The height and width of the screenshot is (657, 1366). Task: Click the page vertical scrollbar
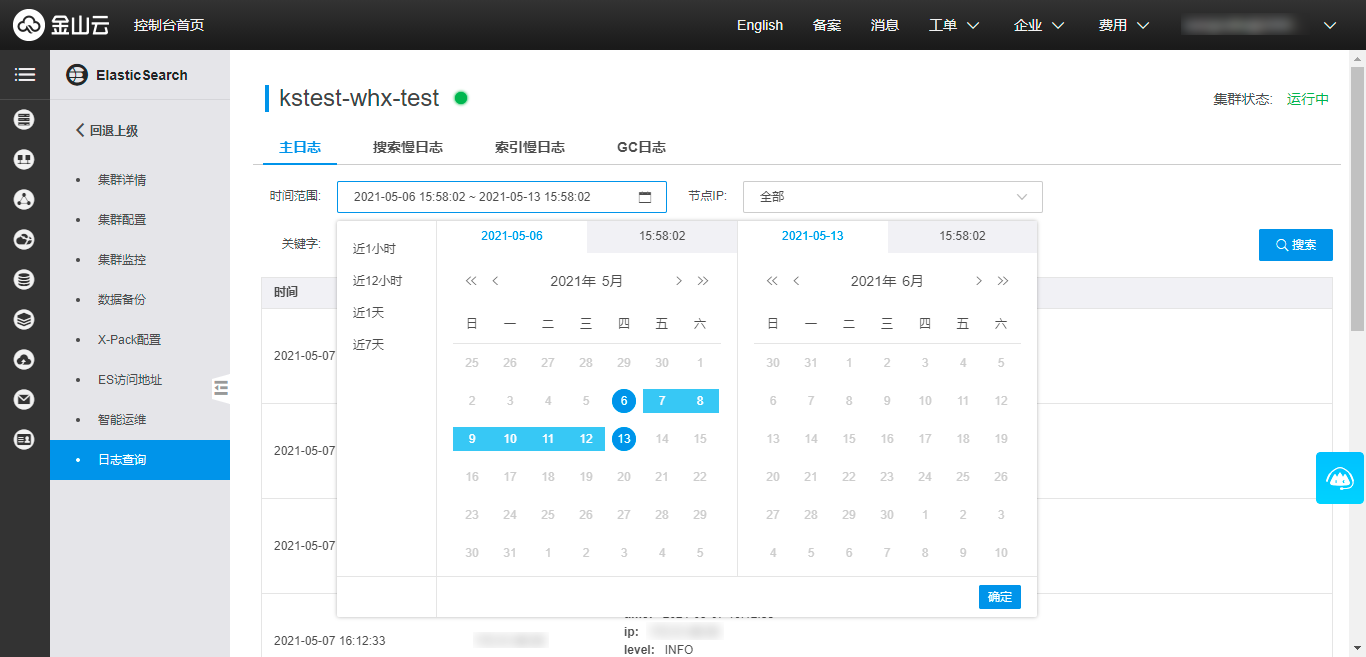pyautogui.click(x=1357, y=200)
